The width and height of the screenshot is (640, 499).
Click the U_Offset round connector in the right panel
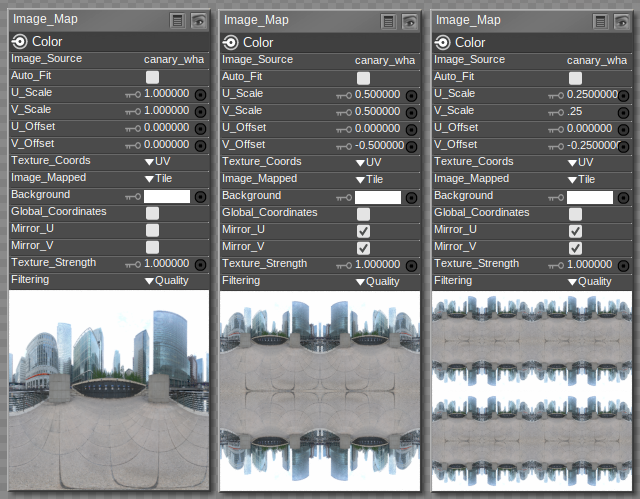click(x=623, y=130)
